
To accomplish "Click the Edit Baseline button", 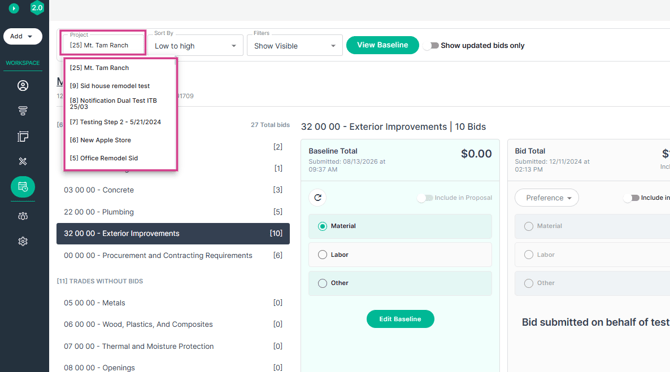I will [x=400, y=319].
